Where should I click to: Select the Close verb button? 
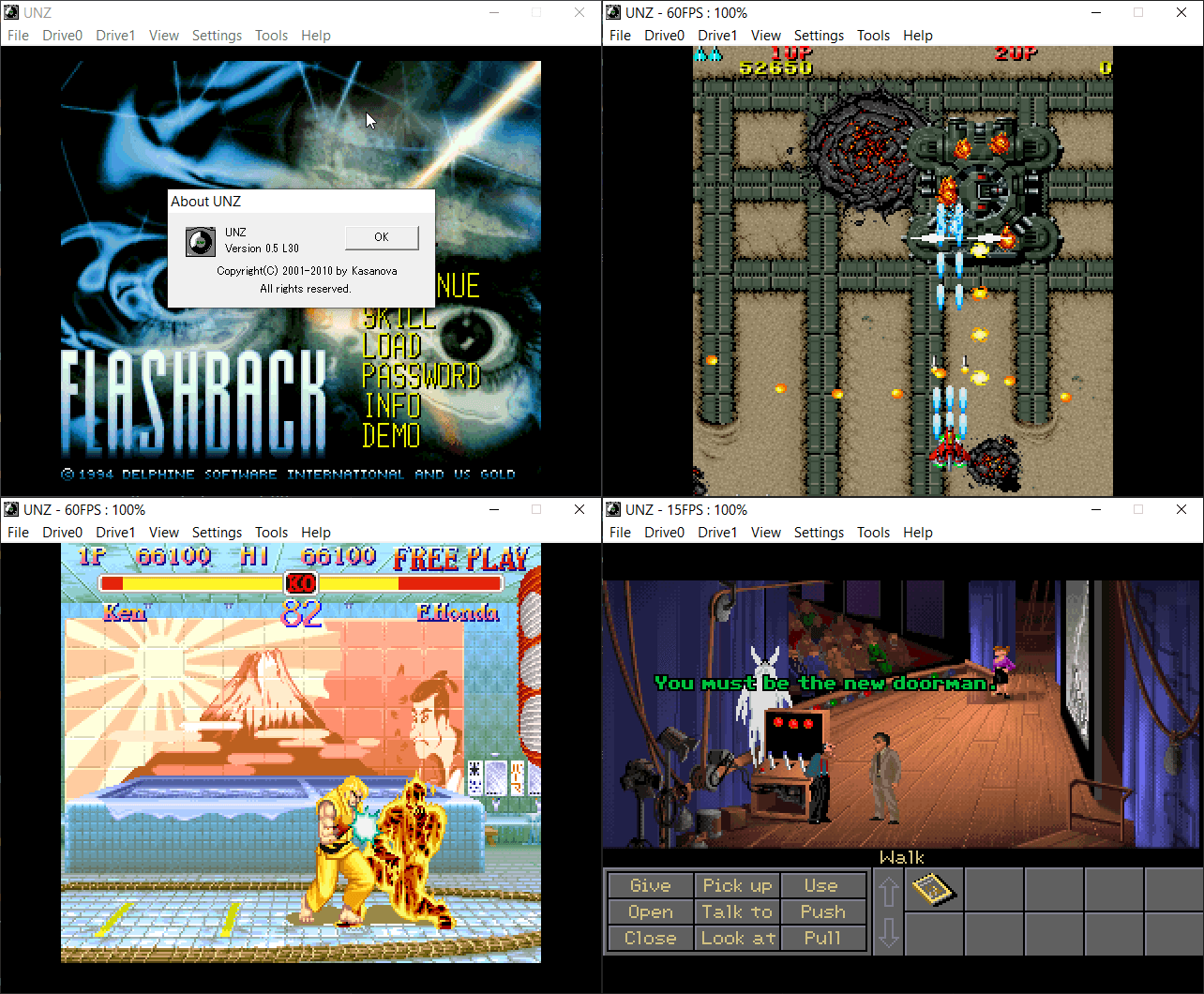650,938
